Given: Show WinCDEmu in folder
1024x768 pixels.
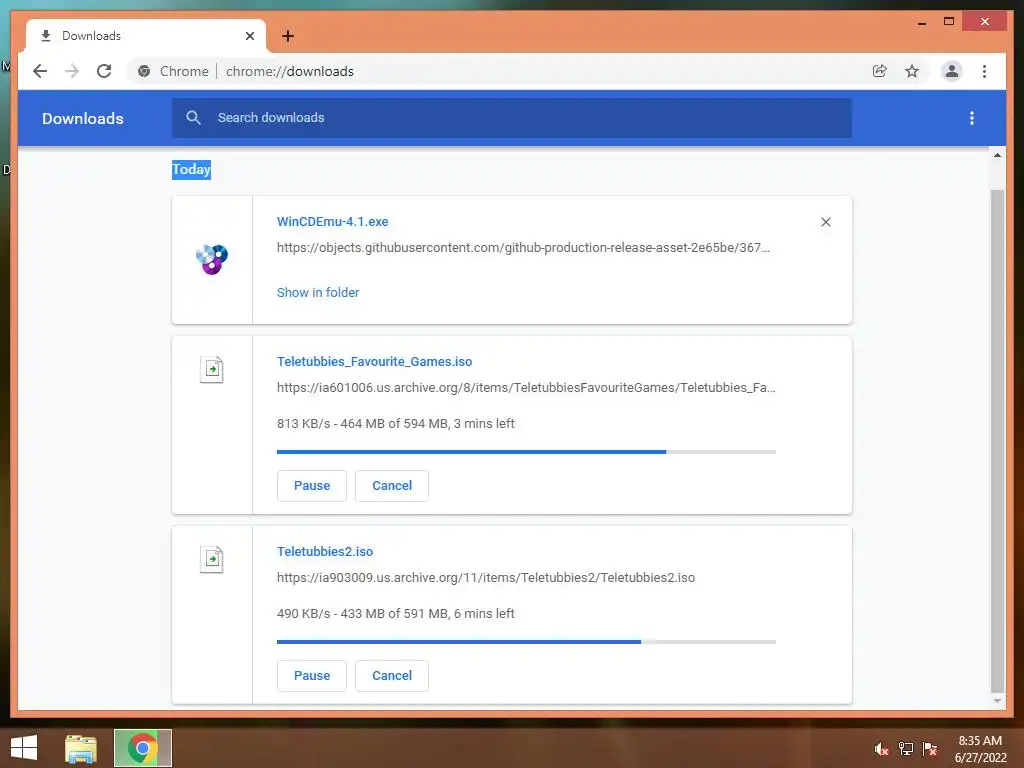Looking at the screenshot, I should point(318,293).
